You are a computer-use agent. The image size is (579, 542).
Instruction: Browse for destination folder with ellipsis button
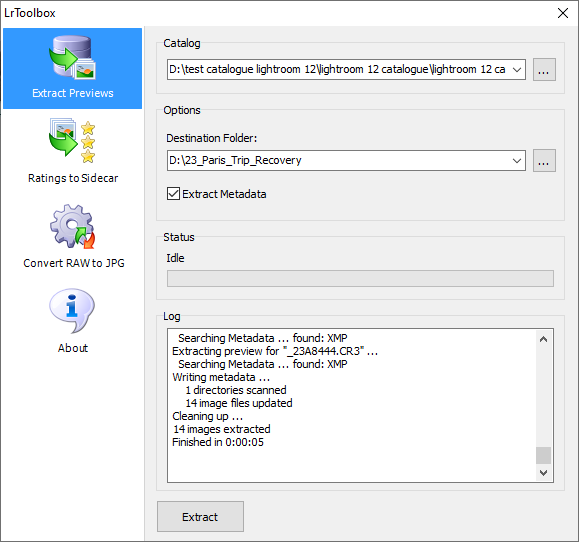[x=544, y=161]
